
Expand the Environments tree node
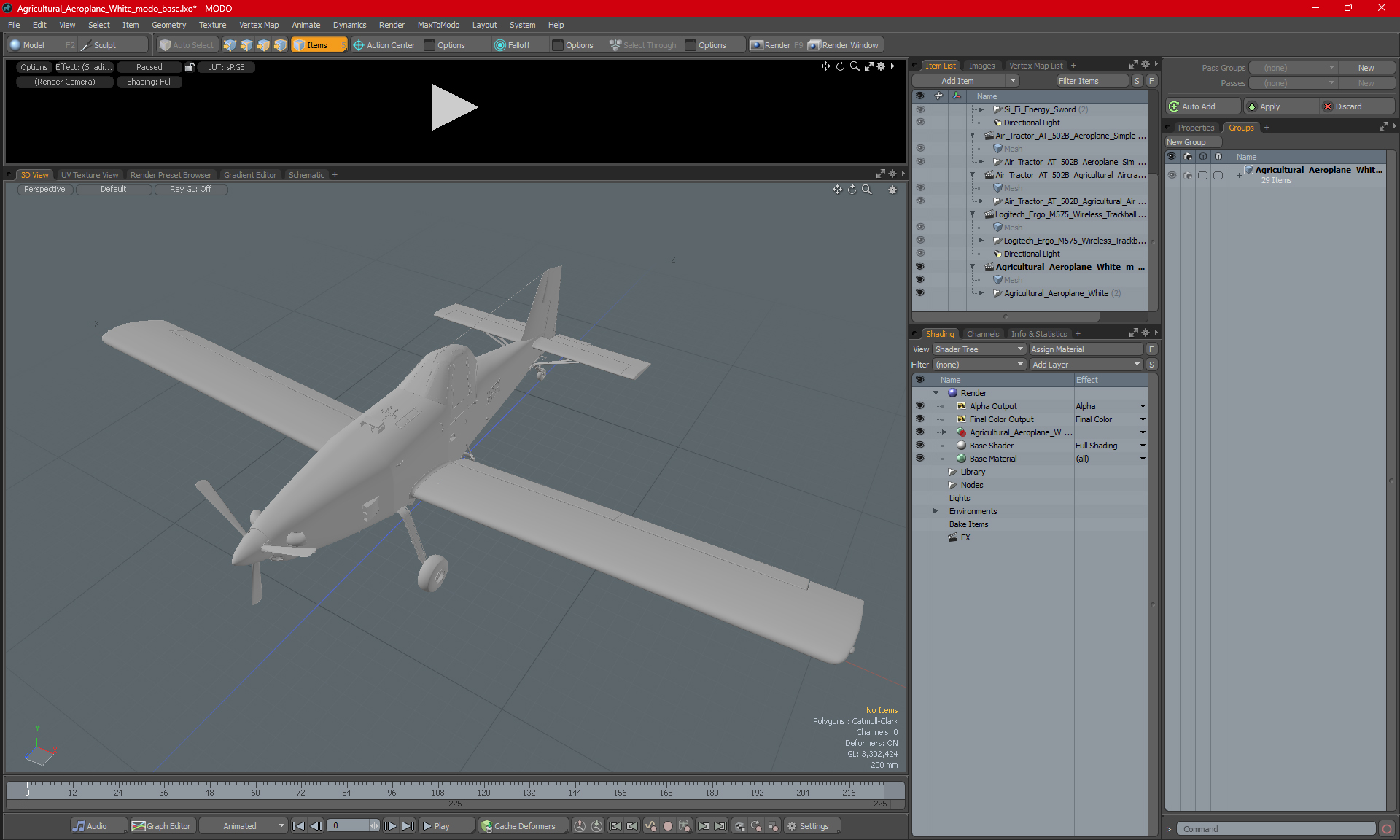936,511
